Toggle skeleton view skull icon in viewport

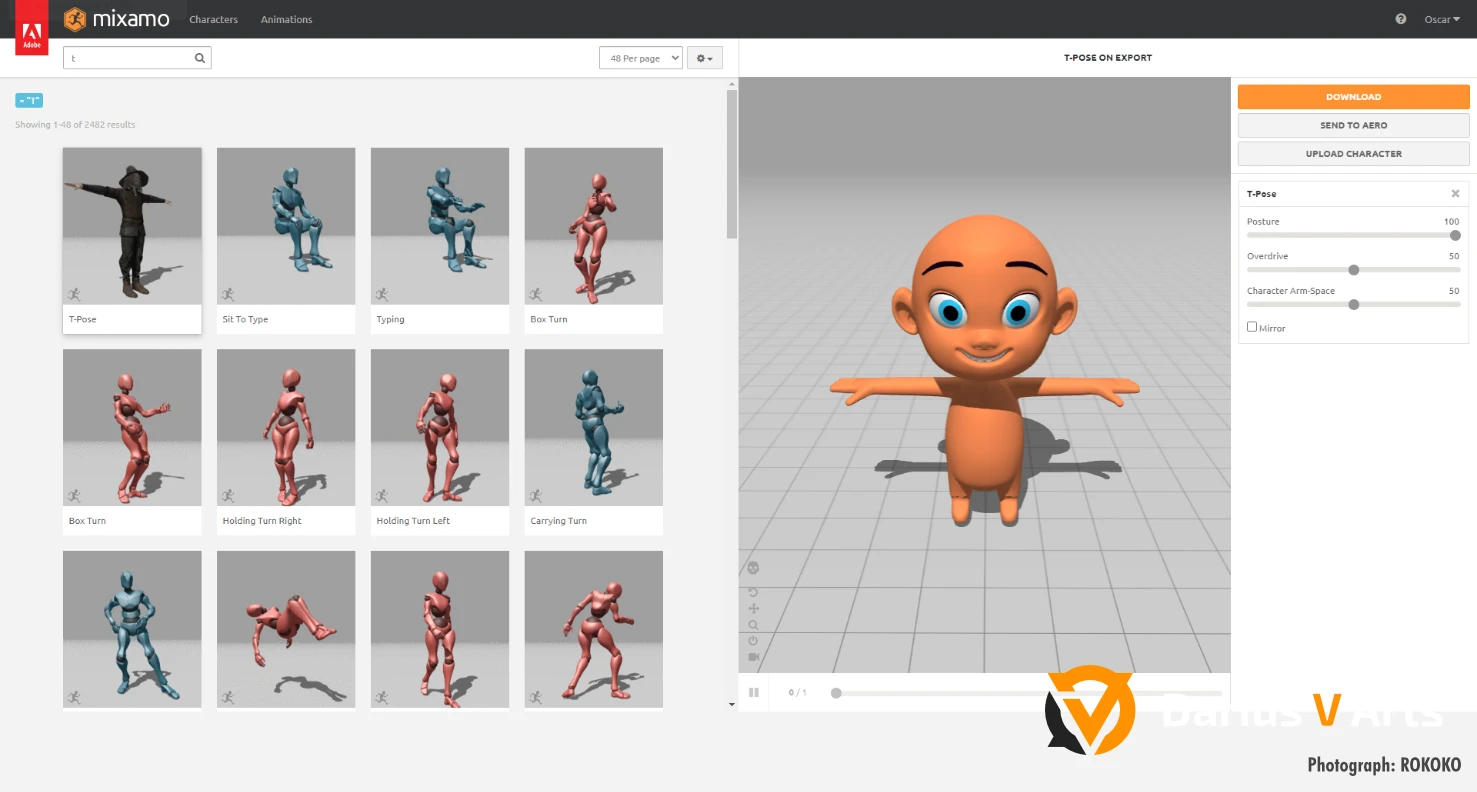coord(753,568)
